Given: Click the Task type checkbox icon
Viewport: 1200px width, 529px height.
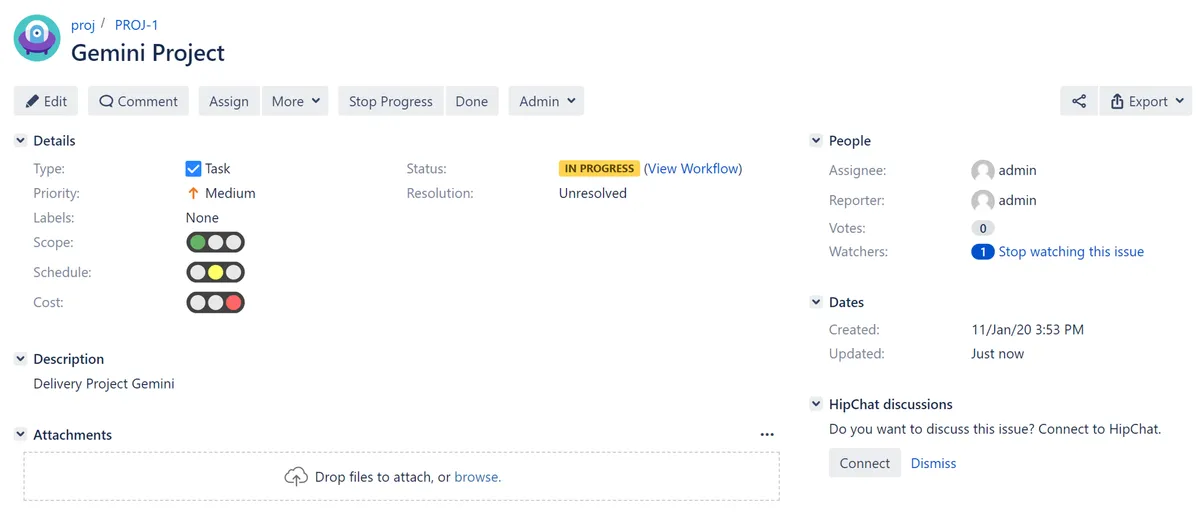Looking at the screenshot, I should click(194, 169).
